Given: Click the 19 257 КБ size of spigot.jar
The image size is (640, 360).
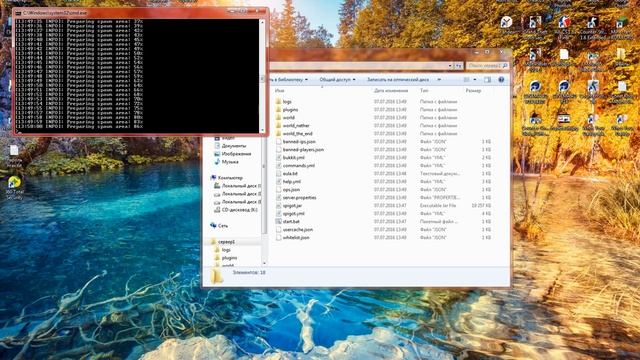Looking at the screenshot, I should coord(481,205).
